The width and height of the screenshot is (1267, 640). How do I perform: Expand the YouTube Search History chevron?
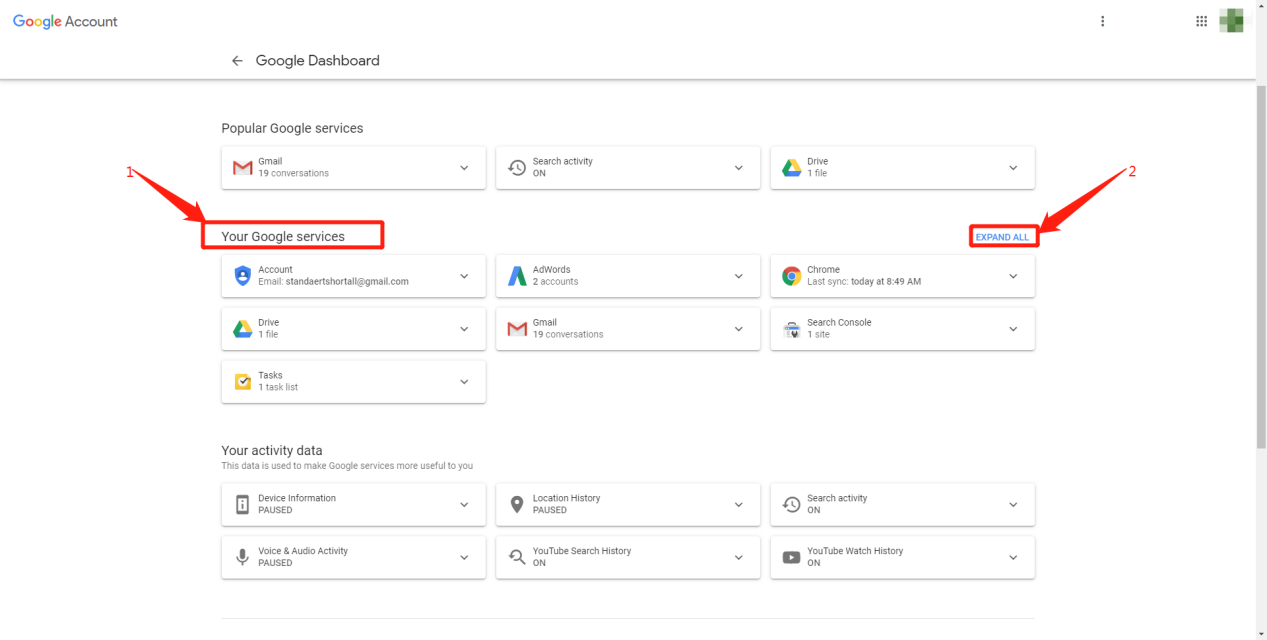[x=738, y=558]
